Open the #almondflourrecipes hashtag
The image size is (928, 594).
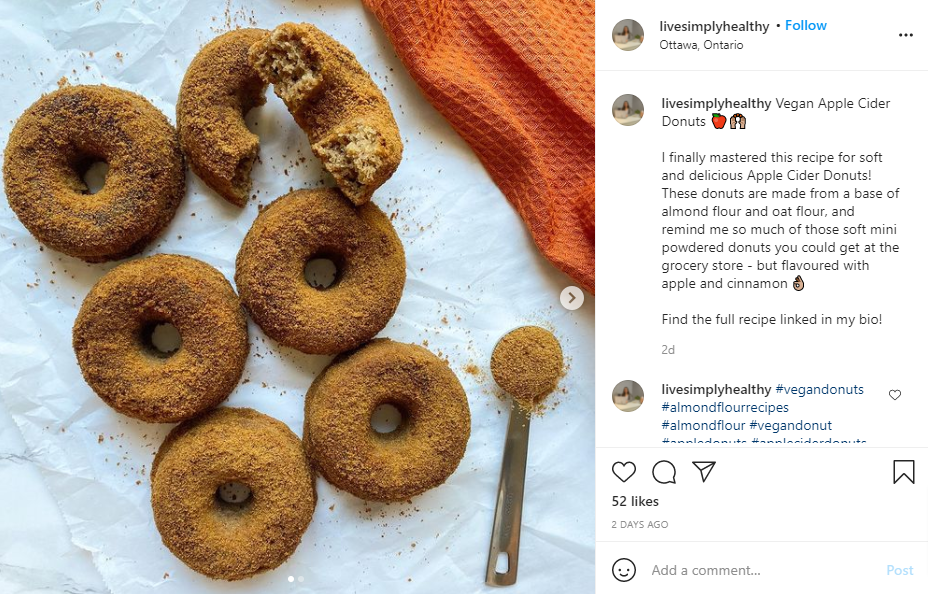tap(725, 407)
